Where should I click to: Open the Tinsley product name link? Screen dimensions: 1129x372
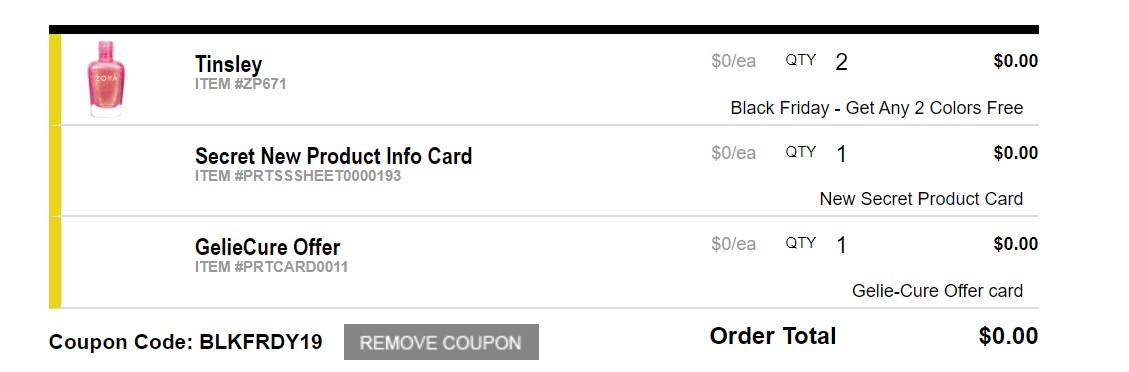[x=228, y=65]
